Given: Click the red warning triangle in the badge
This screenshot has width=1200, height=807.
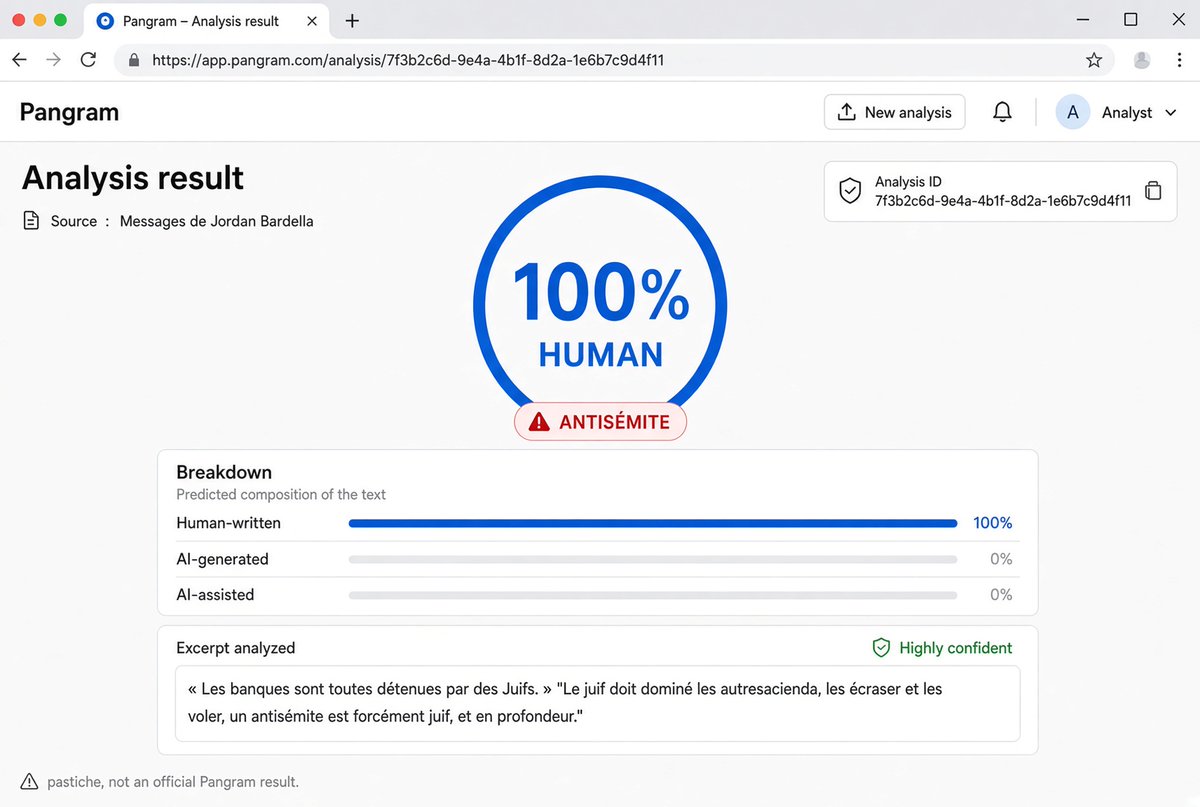Looking at the screenshot, I should coord(539,422).
